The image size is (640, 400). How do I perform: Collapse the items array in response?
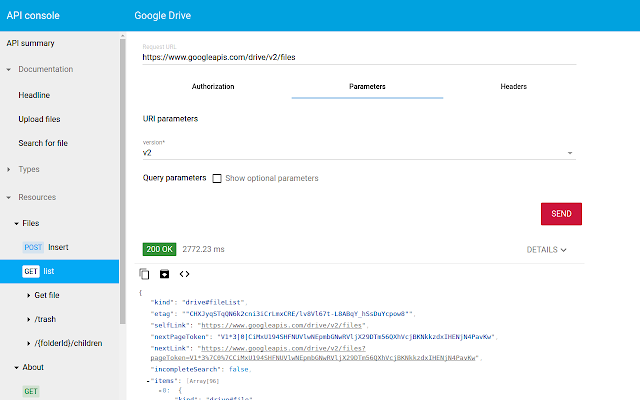pos(148,381)
